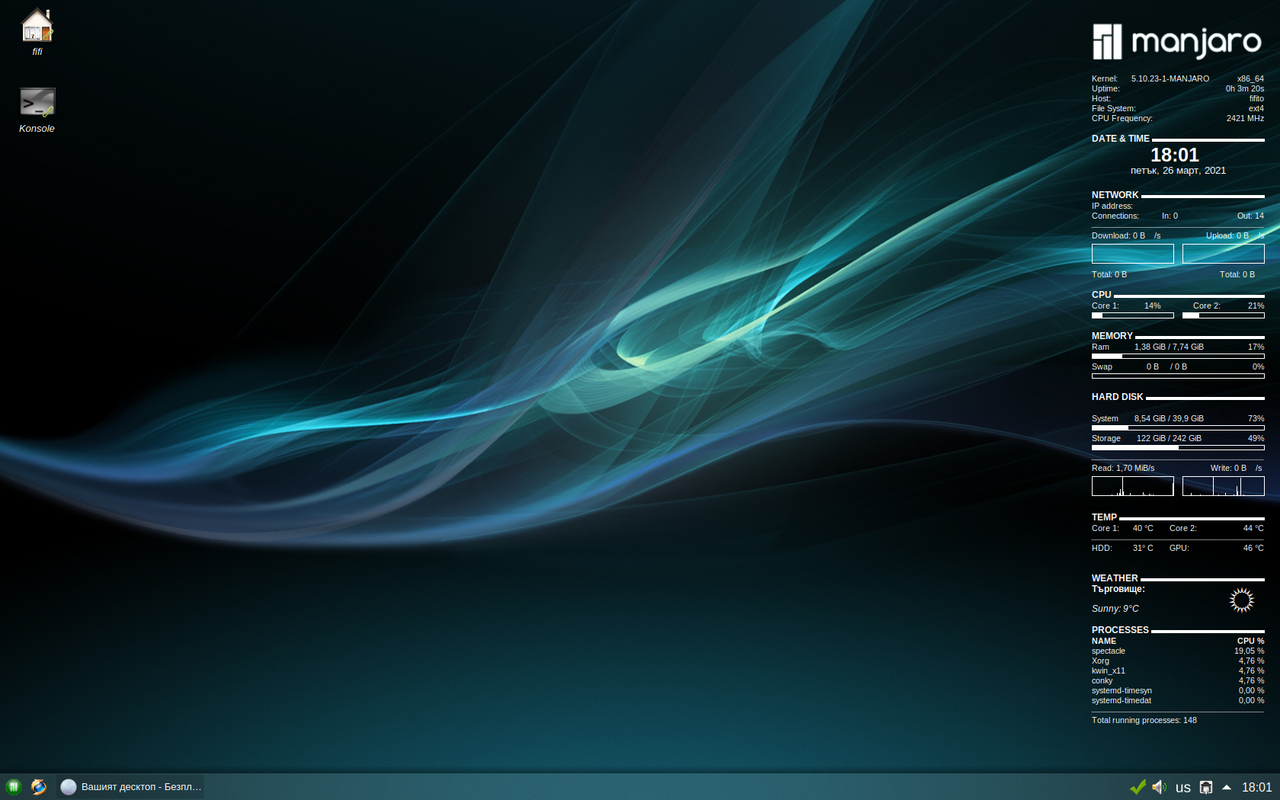Click the 'Xorg' process row
Viewport: 1280px width, 800px height.
(1178, 661)
